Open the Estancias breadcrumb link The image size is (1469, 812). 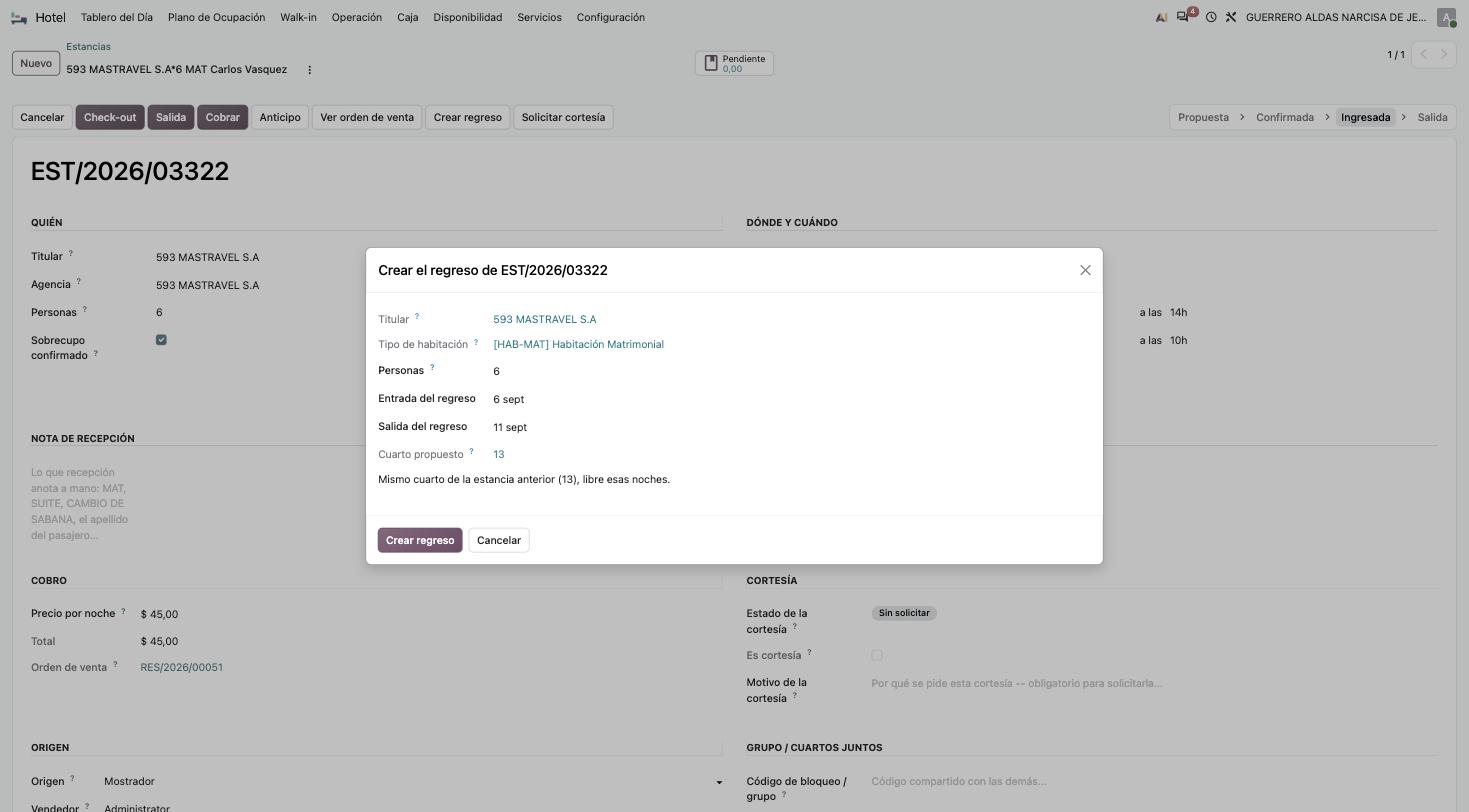click(88, 47)
